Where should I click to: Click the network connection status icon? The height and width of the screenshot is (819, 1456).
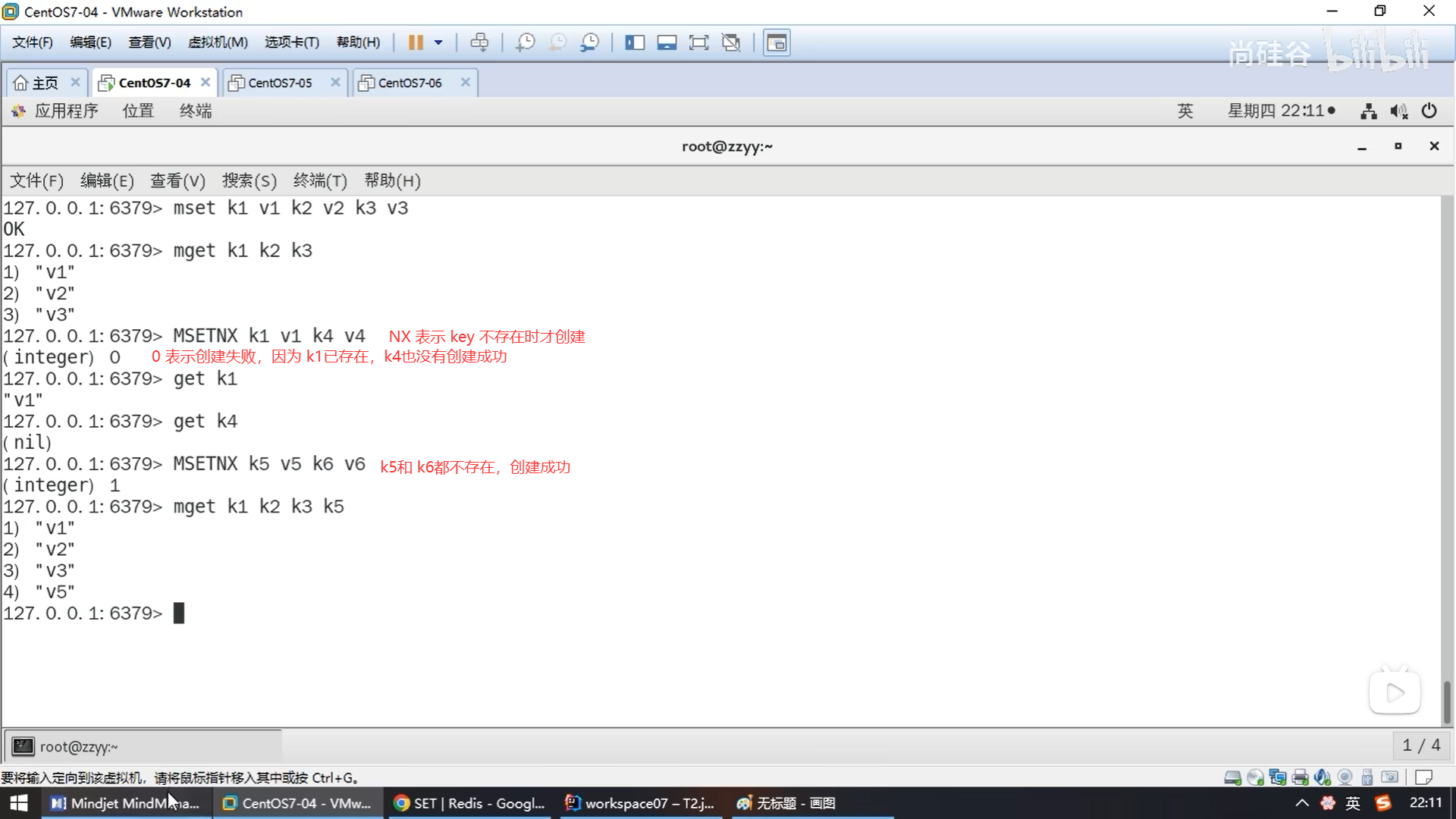pyautogui.click(x=1369, y=111)
